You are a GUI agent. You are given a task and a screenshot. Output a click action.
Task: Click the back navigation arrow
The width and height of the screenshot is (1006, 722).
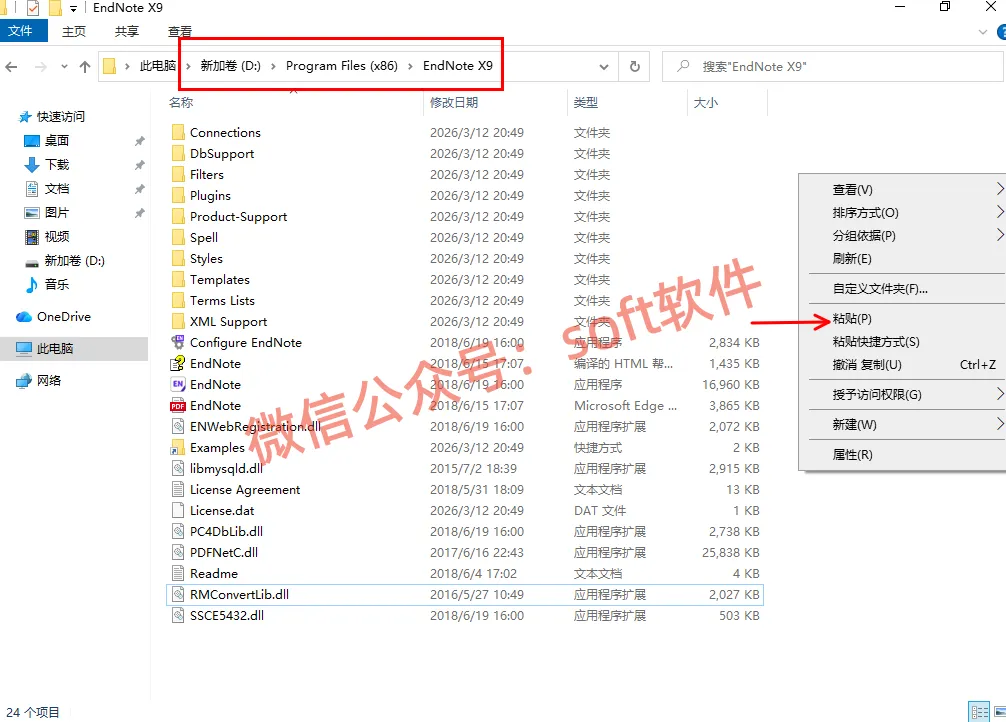pos(12,67)
